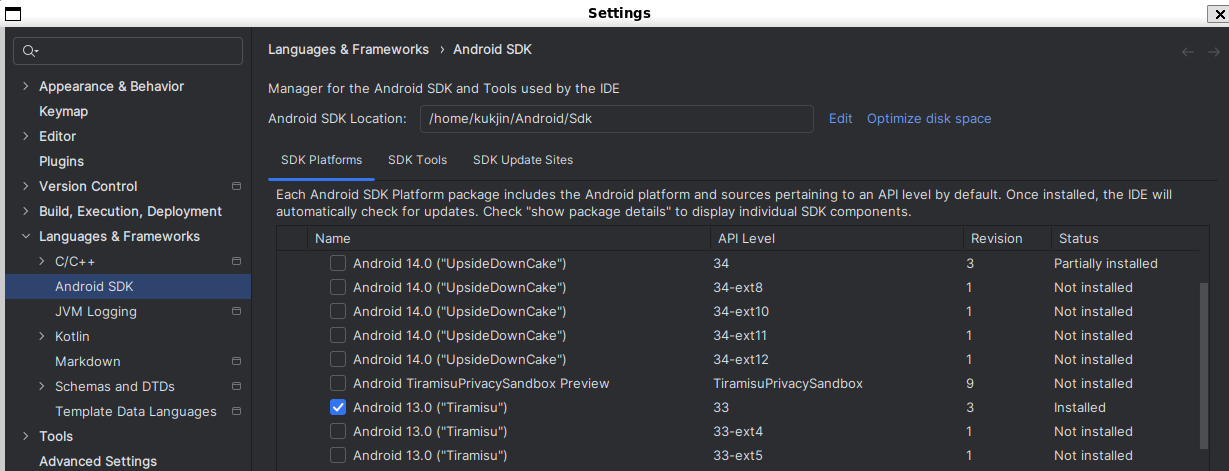Click the search magnifier icon in settings
Viewport: 1229px width, 471px height.
29,51
